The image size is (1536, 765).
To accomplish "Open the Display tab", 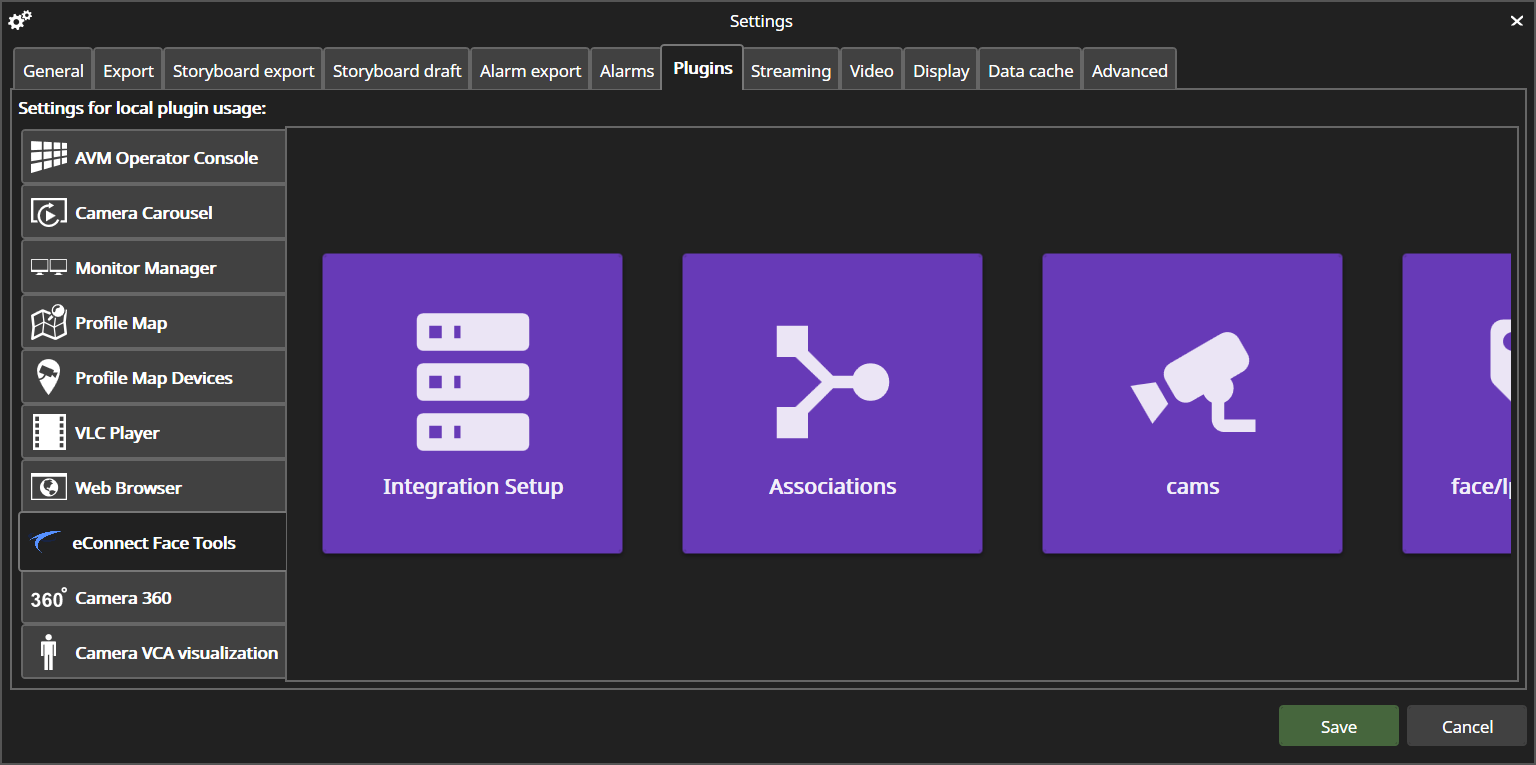I will (941, 70).
